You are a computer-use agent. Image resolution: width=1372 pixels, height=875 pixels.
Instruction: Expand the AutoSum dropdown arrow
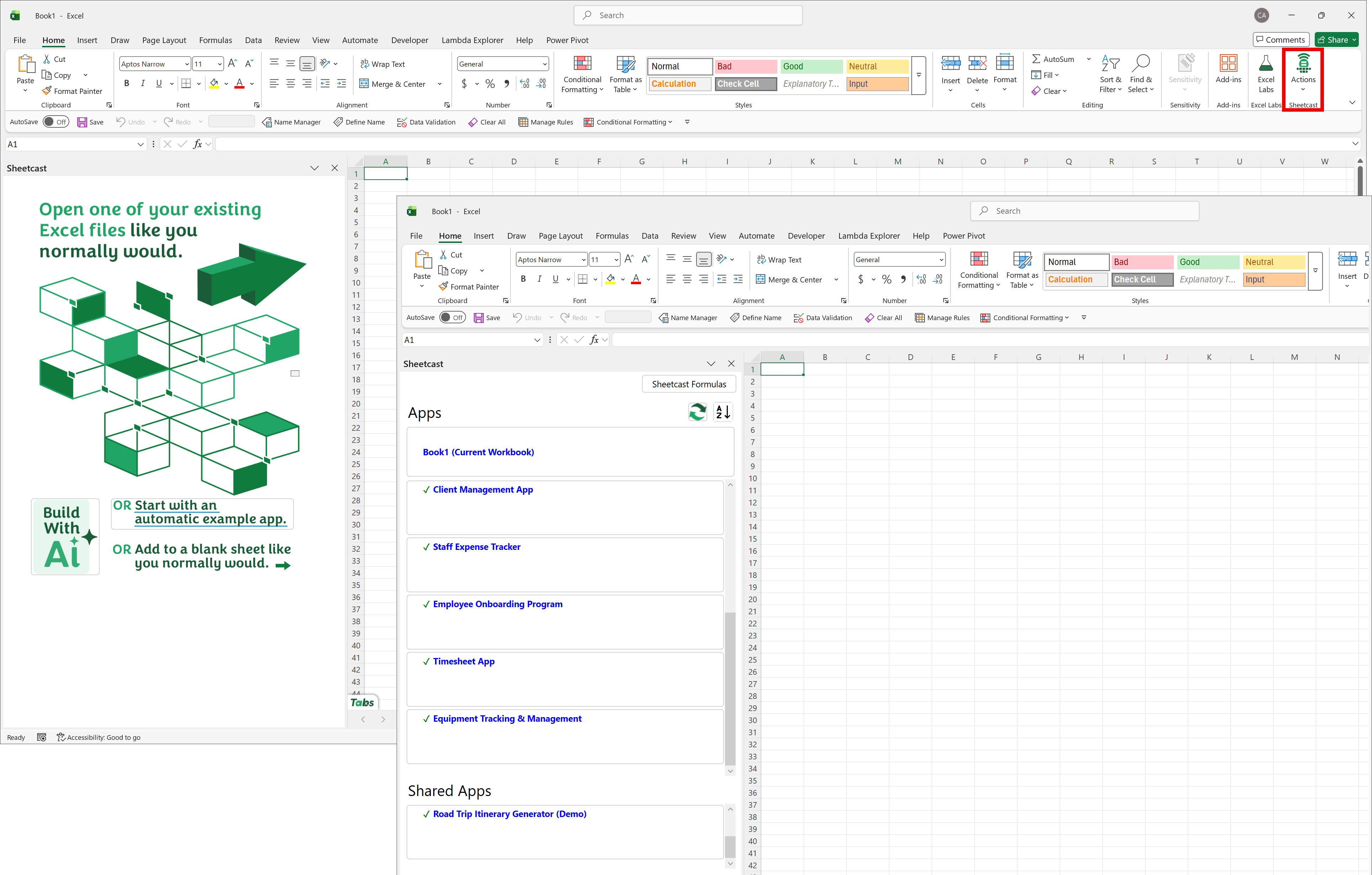pyautogui.click(x=1088, y=59)
